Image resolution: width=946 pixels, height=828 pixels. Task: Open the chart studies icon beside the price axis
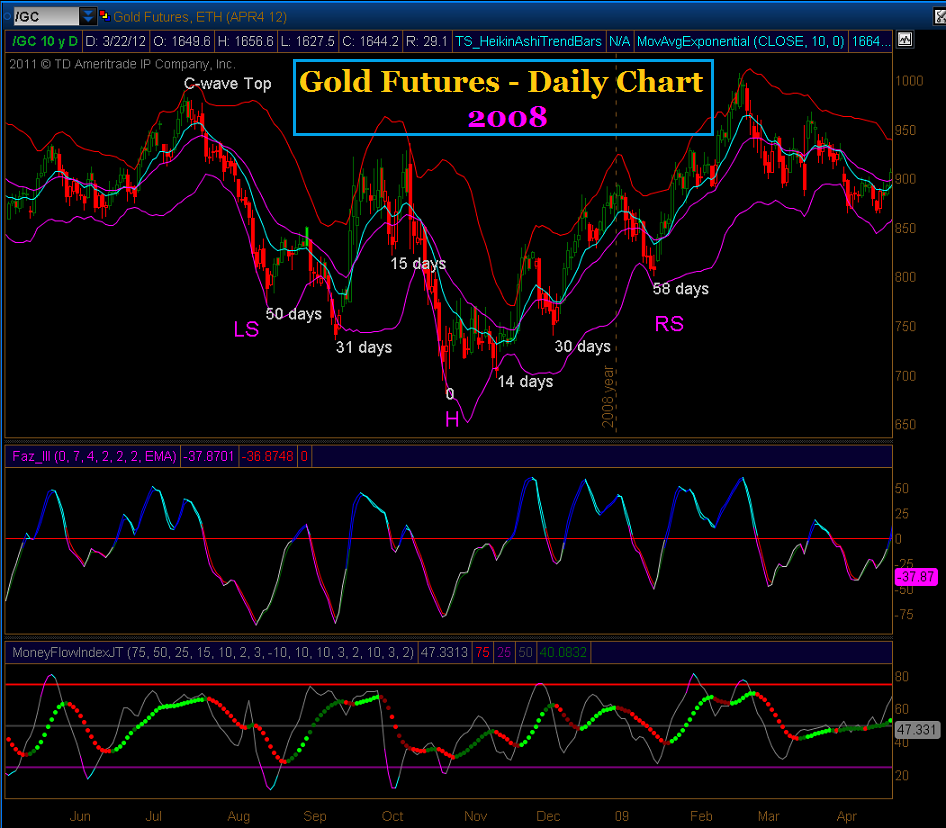[x=904, y=40]
